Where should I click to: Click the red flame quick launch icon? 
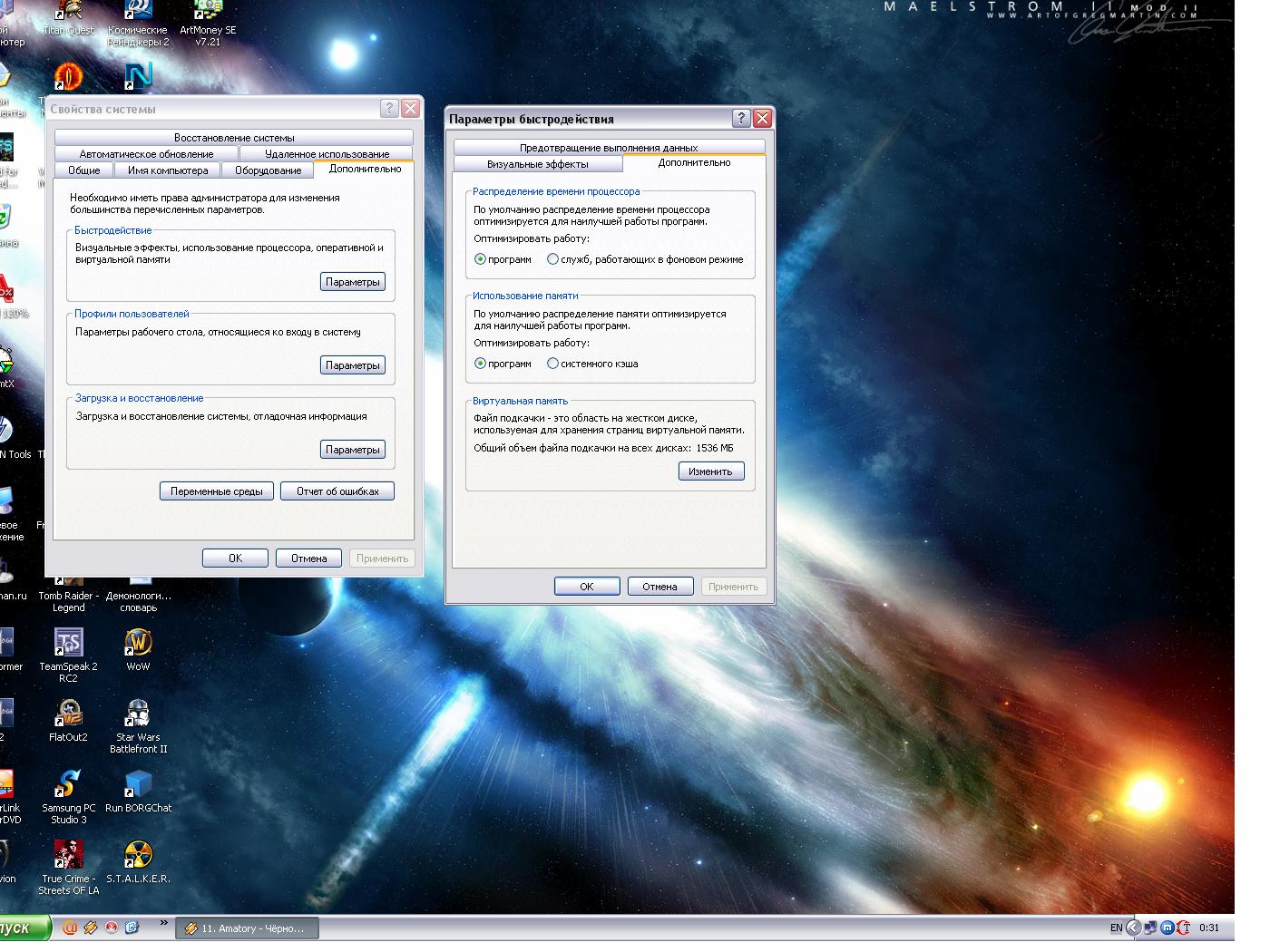[112, 928]
